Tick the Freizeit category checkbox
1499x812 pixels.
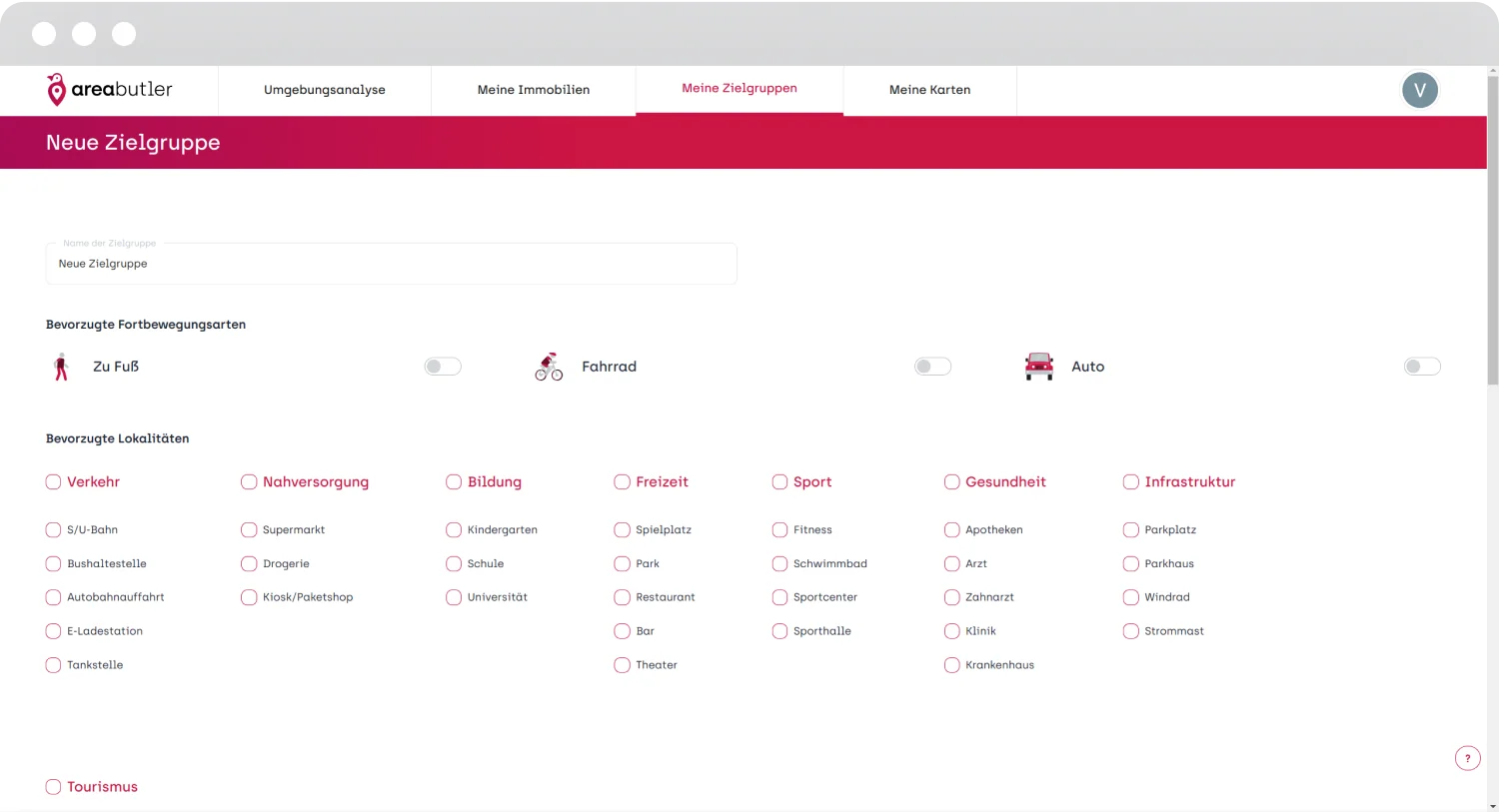click(622, 481)
